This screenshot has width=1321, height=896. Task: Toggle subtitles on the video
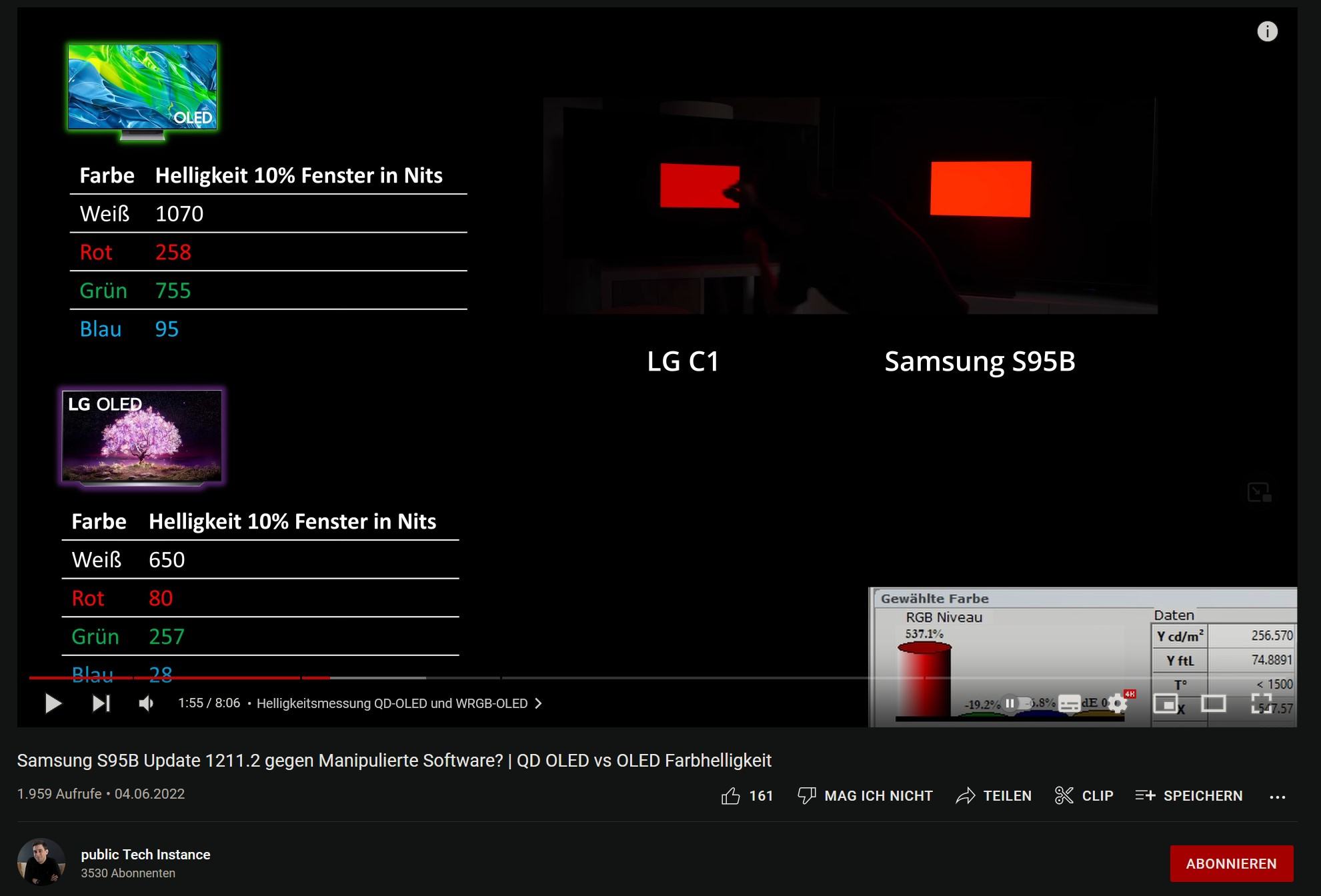1070,703
